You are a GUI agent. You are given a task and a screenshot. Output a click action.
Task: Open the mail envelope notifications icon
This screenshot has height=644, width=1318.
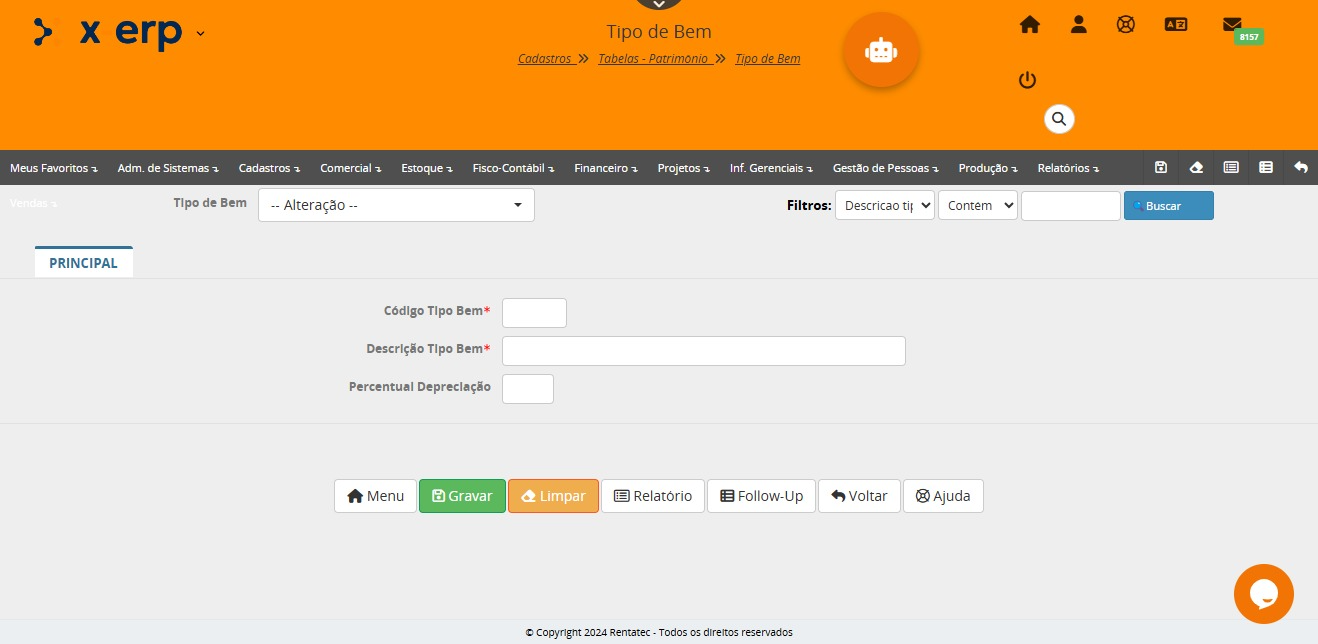[1232, 25]
